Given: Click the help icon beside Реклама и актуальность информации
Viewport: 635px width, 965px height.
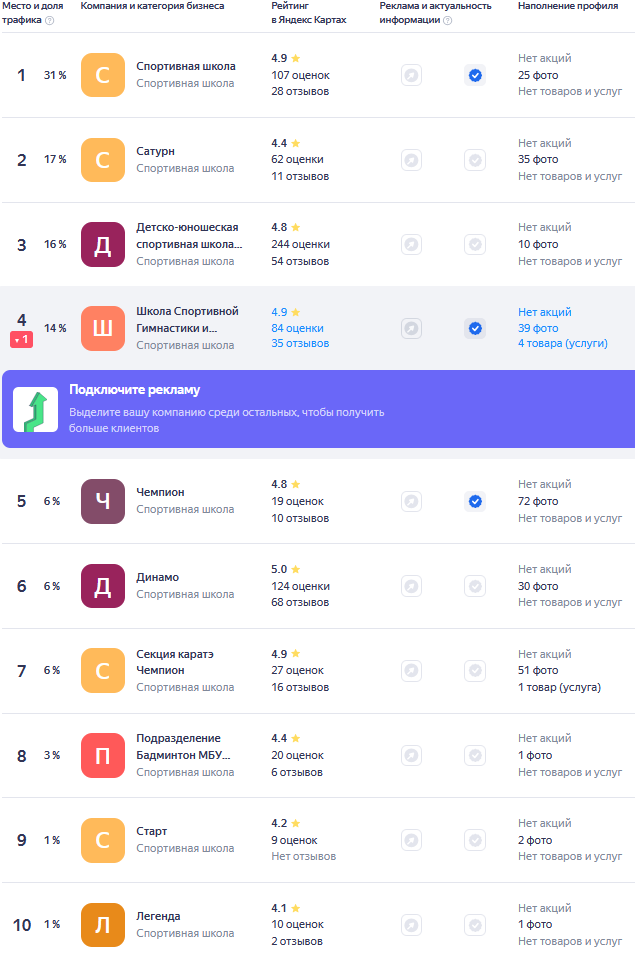Looking at the screenshot, I should point(448,20).
